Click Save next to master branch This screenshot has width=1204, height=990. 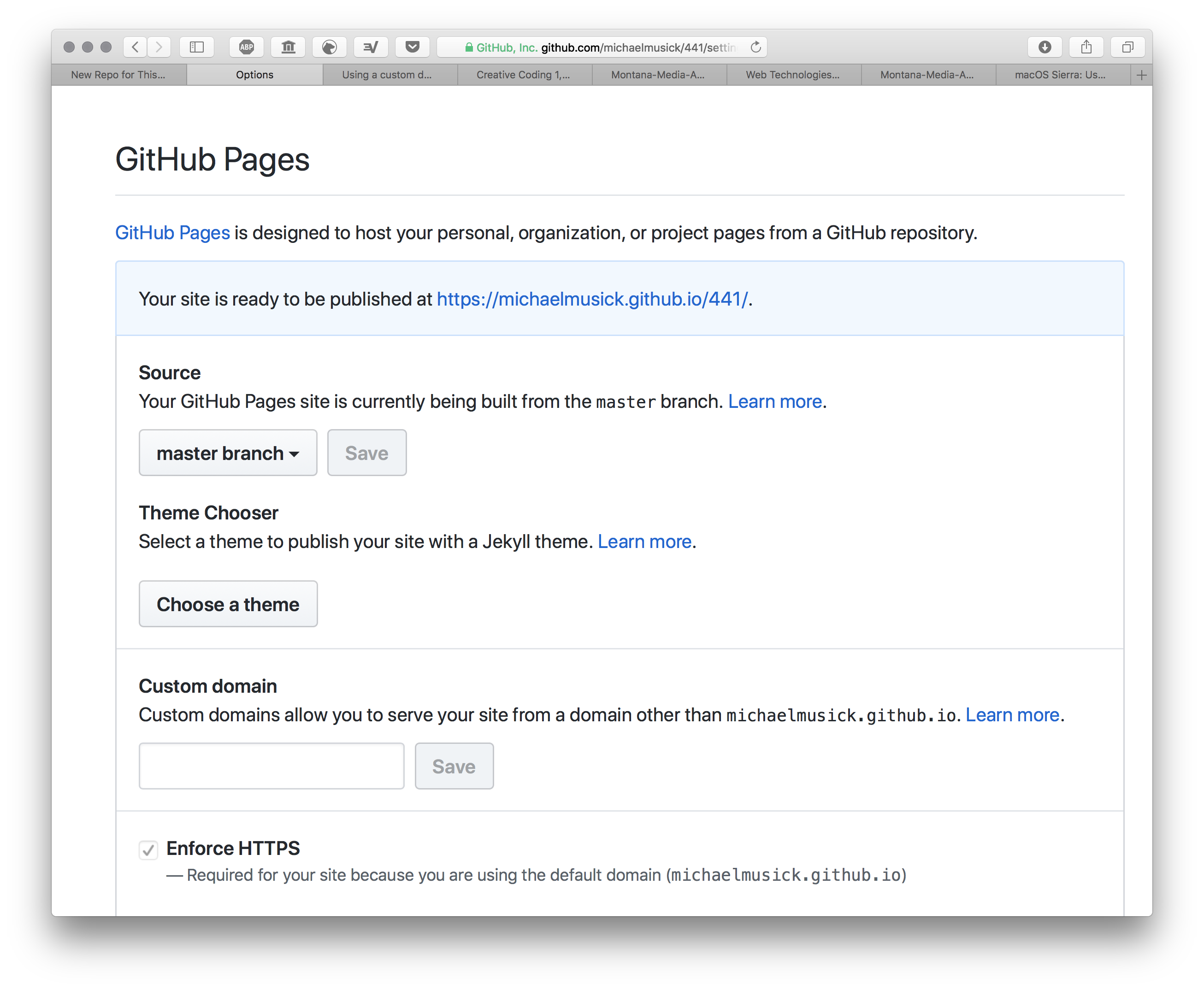pyautogui.click(x=367, y=453)
